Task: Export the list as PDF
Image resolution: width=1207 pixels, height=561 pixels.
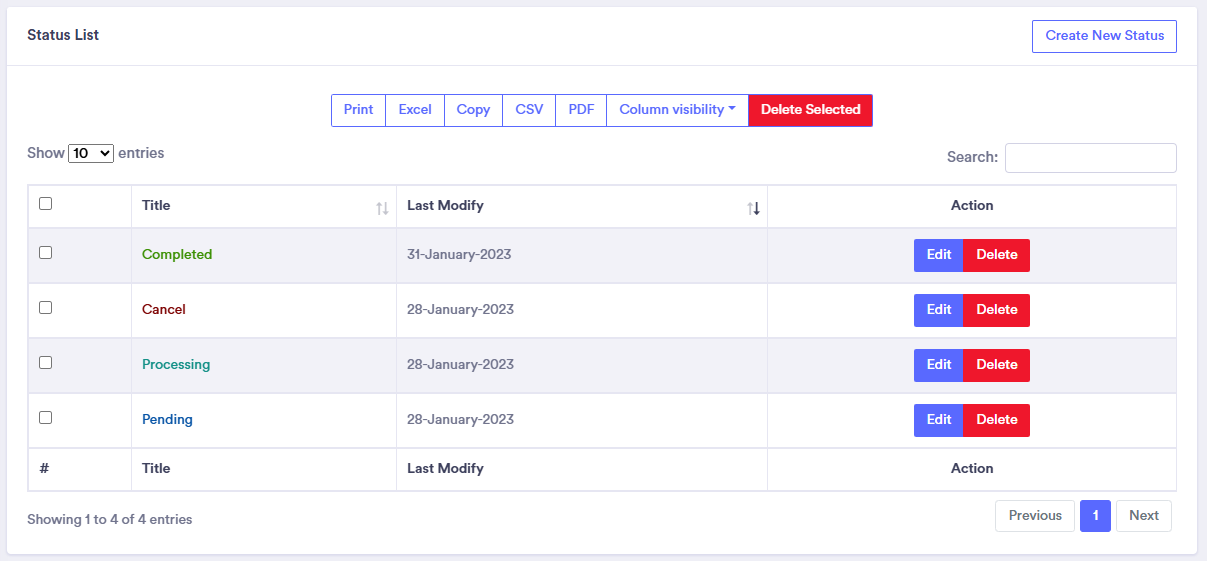Action: pos(581,110)
